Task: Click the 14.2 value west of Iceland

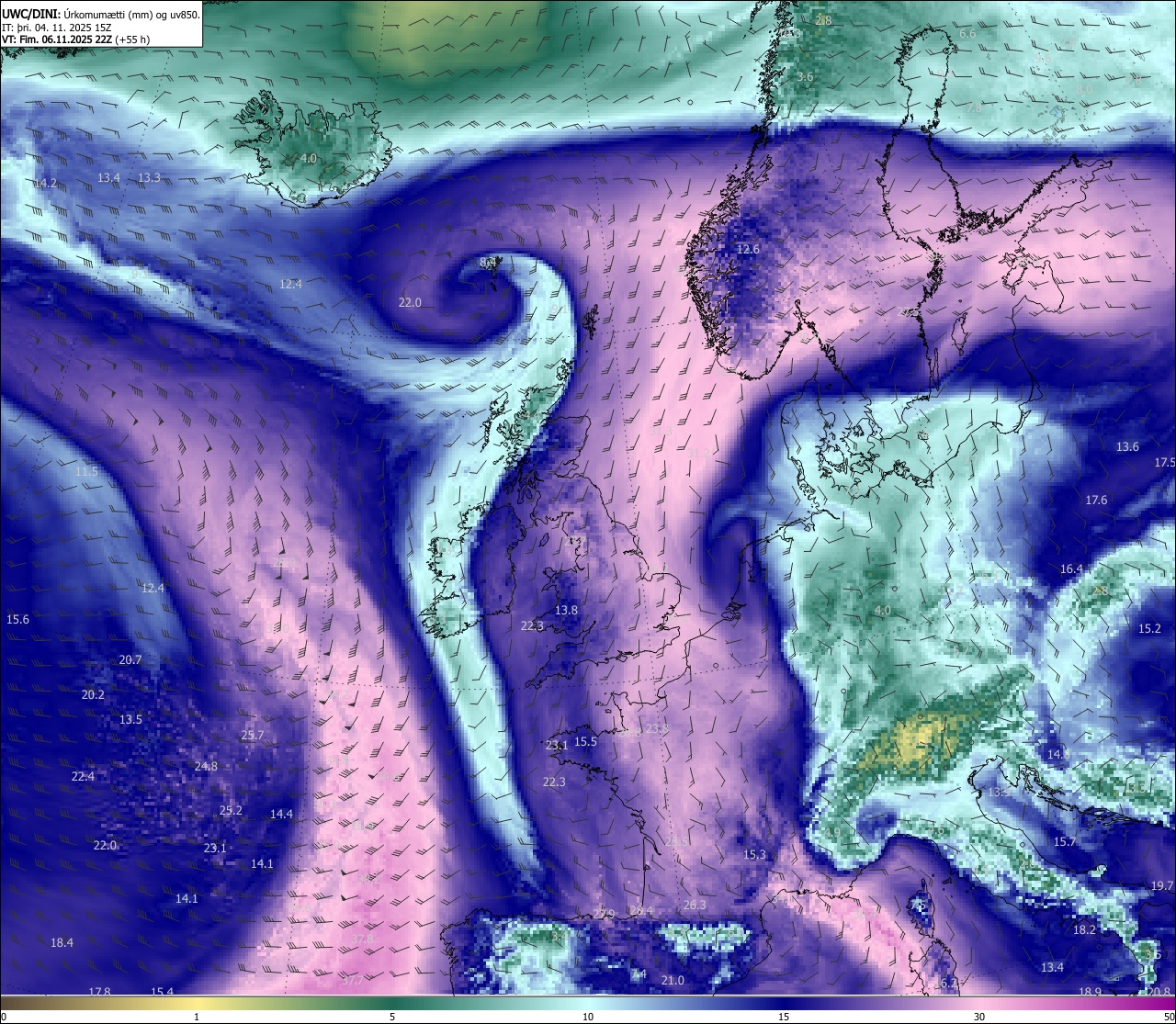Action: [x=45, y=184]
